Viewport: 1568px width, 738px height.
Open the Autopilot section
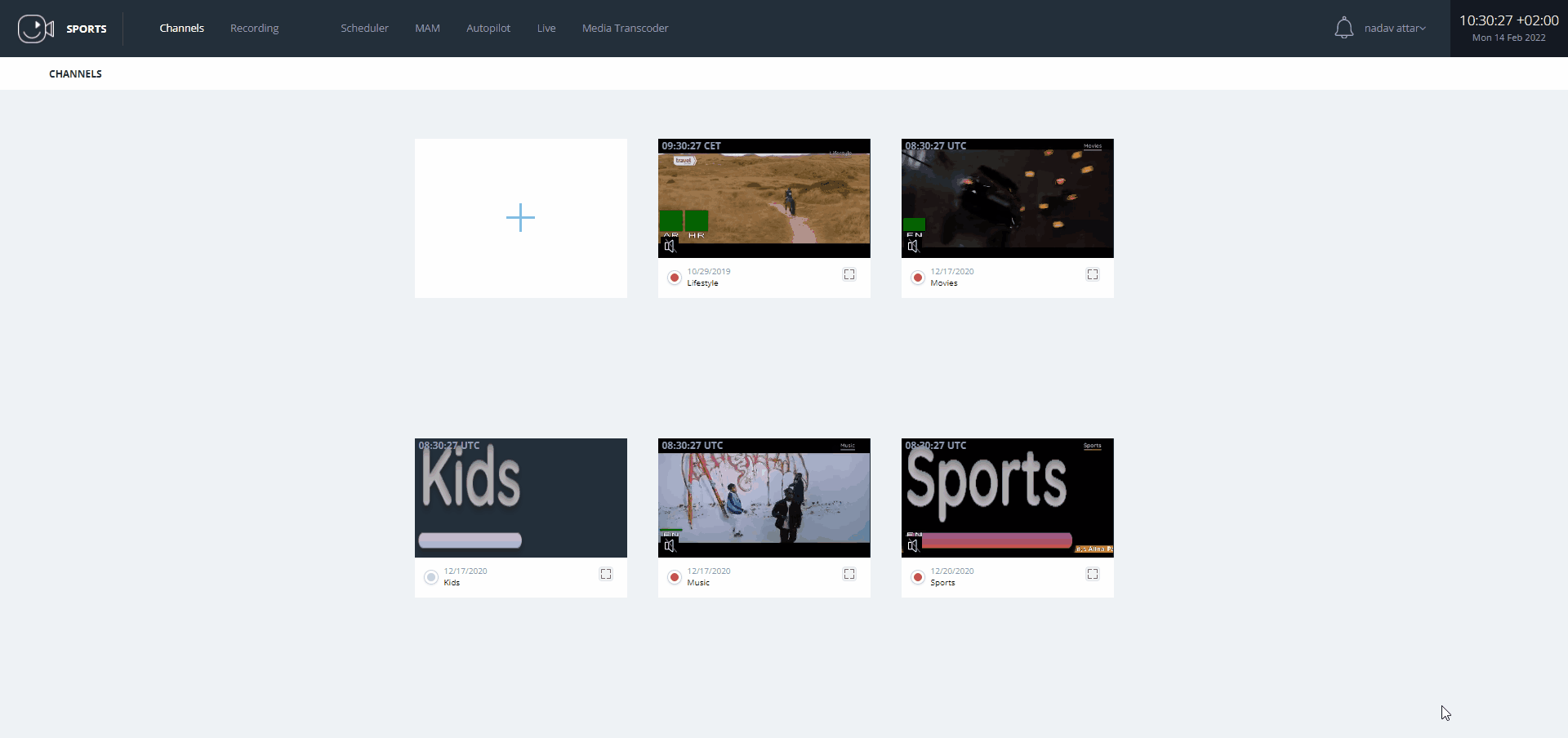pos(488,27)
